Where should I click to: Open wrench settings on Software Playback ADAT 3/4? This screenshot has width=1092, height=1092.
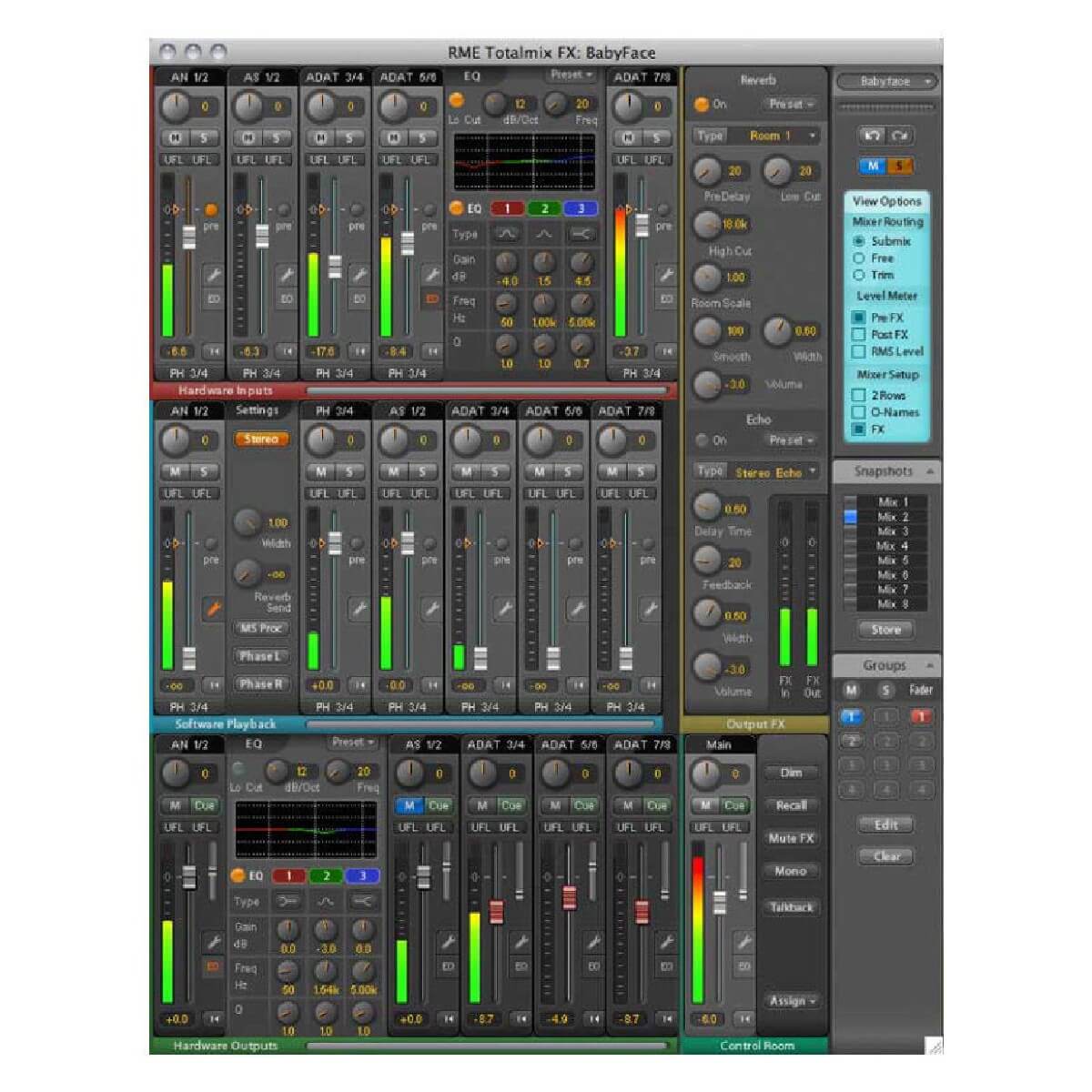pos(504,608)
